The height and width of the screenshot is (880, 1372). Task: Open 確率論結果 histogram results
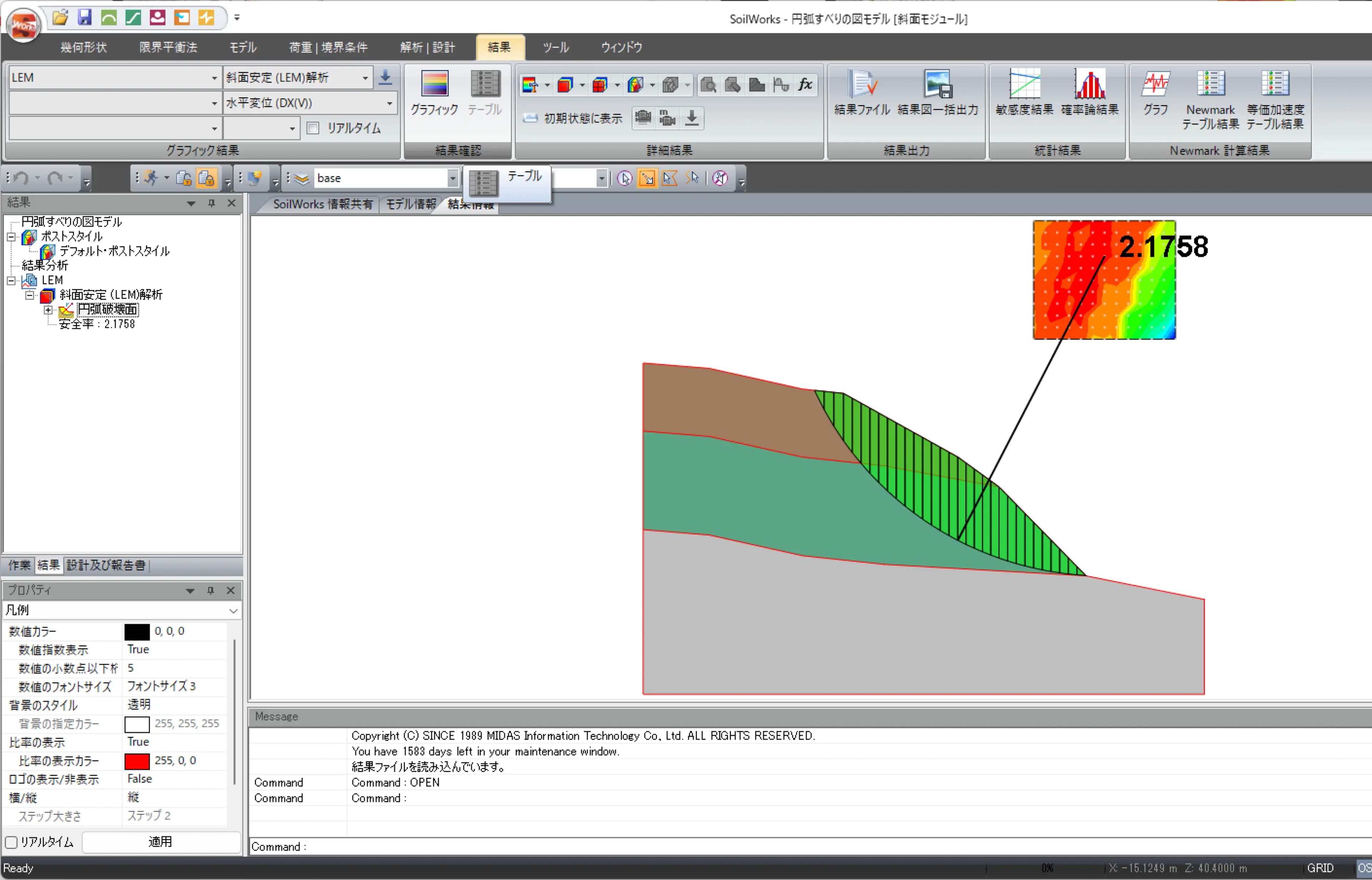click(1090, 93)
